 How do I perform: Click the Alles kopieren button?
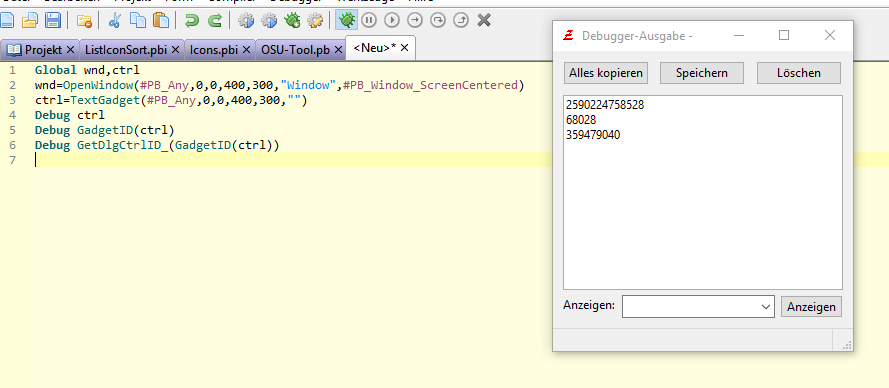tap(606, 73)
